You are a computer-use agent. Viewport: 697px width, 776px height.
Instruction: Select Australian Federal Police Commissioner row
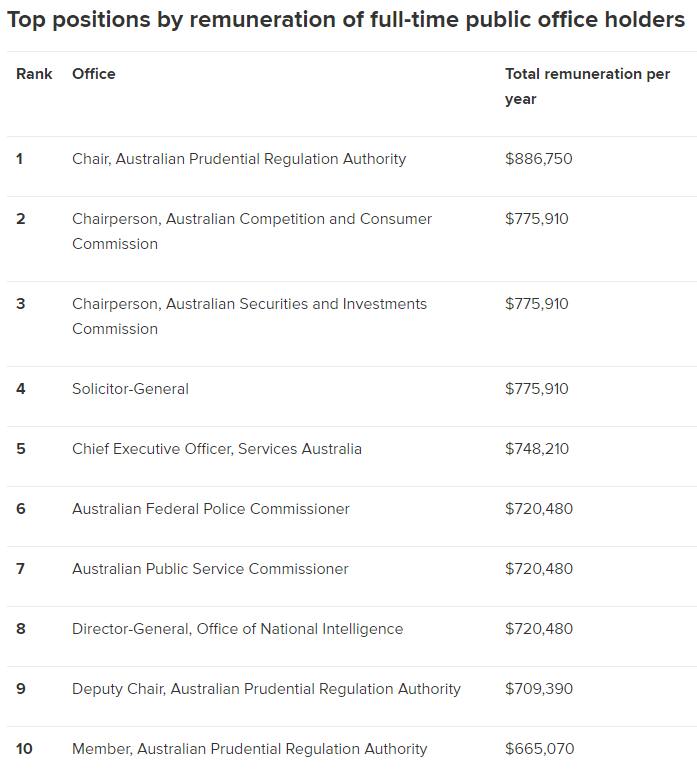tap(211, 509)
